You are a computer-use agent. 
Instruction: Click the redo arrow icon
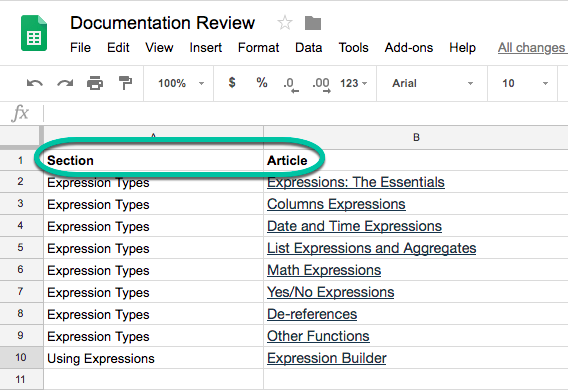(65, 83)
